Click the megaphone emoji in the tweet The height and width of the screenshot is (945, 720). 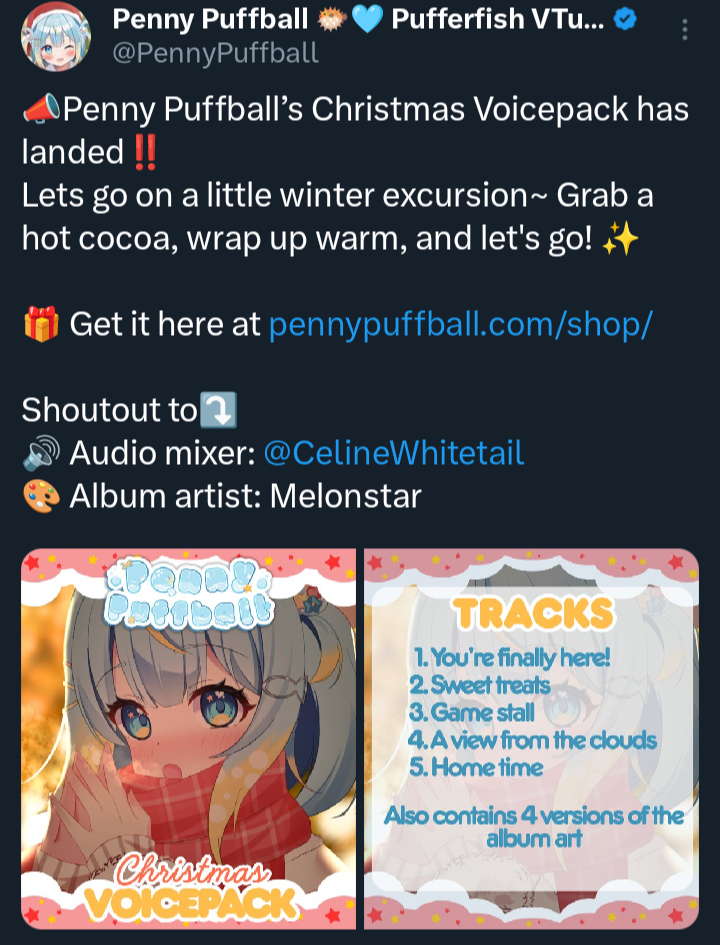click(x=42, y=109)
